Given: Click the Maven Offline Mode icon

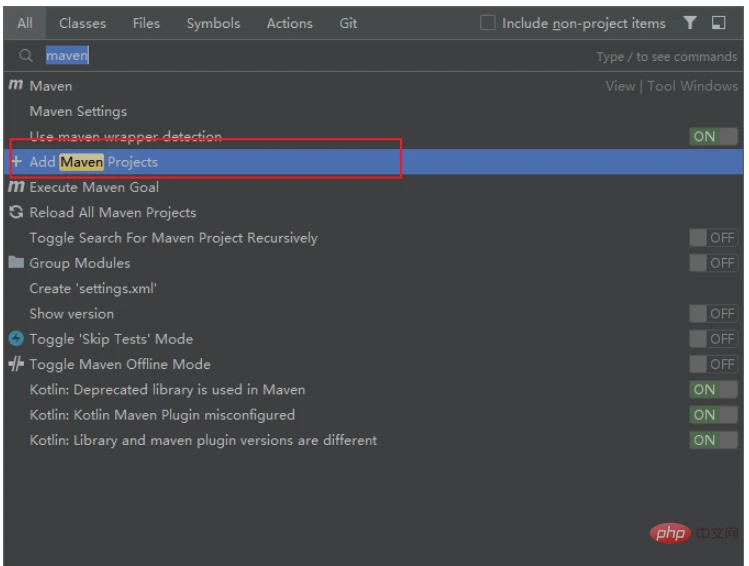Looking at the screenshot, I should point(16,364).
